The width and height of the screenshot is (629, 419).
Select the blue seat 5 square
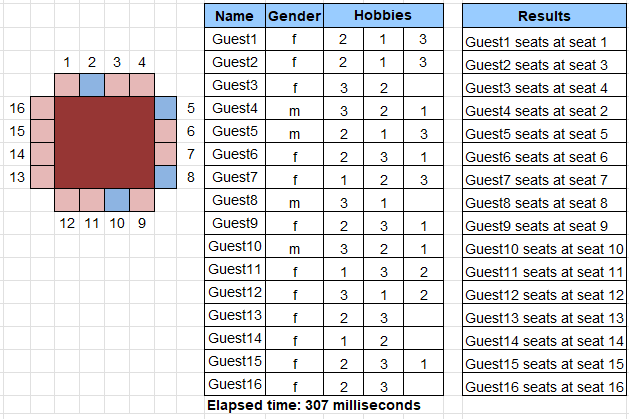click(166, 108)
